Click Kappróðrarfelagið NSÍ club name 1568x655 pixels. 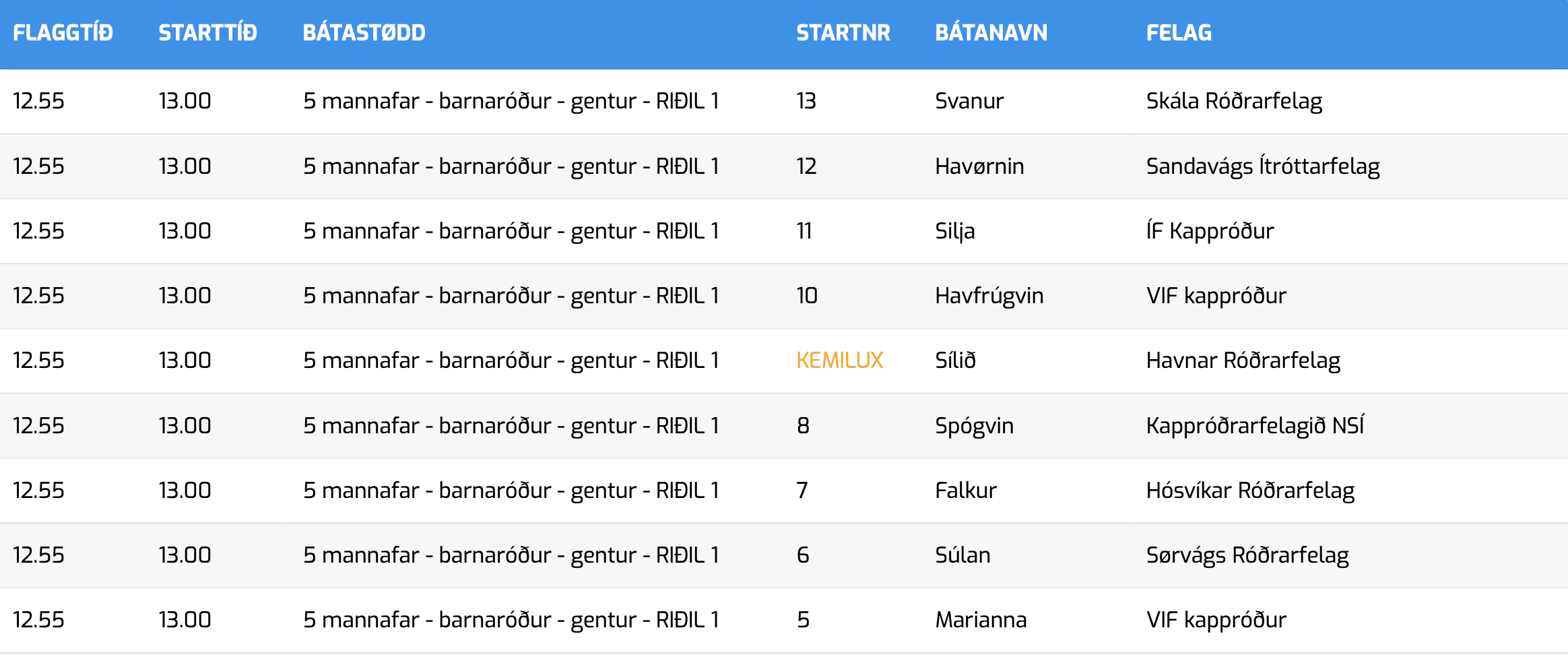(1255, 426)
